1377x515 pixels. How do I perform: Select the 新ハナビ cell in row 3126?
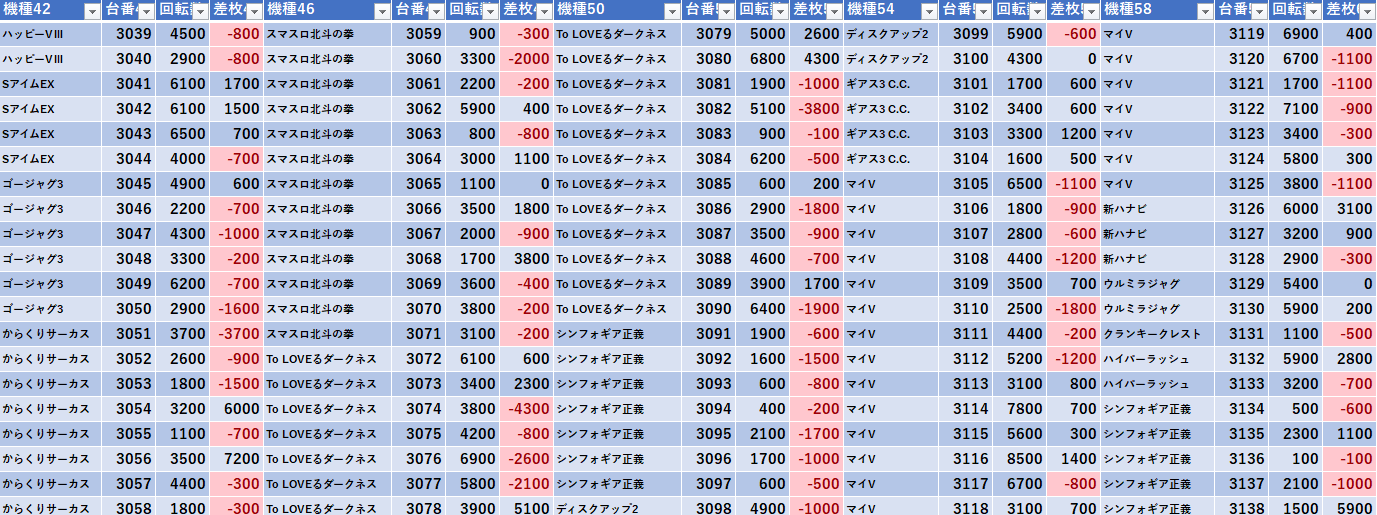pyautogui.click(x=1159, y=209)
